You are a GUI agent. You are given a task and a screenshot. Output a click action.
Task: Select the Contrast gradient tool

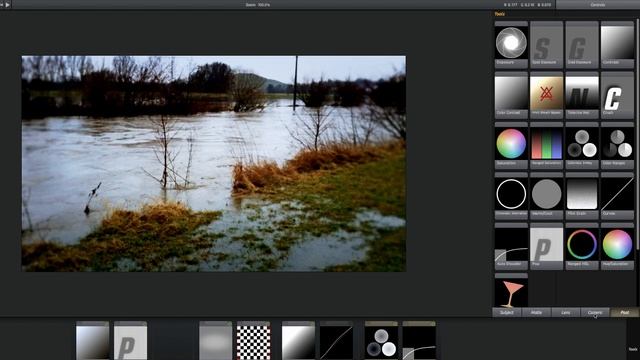[x=617, y=45]
